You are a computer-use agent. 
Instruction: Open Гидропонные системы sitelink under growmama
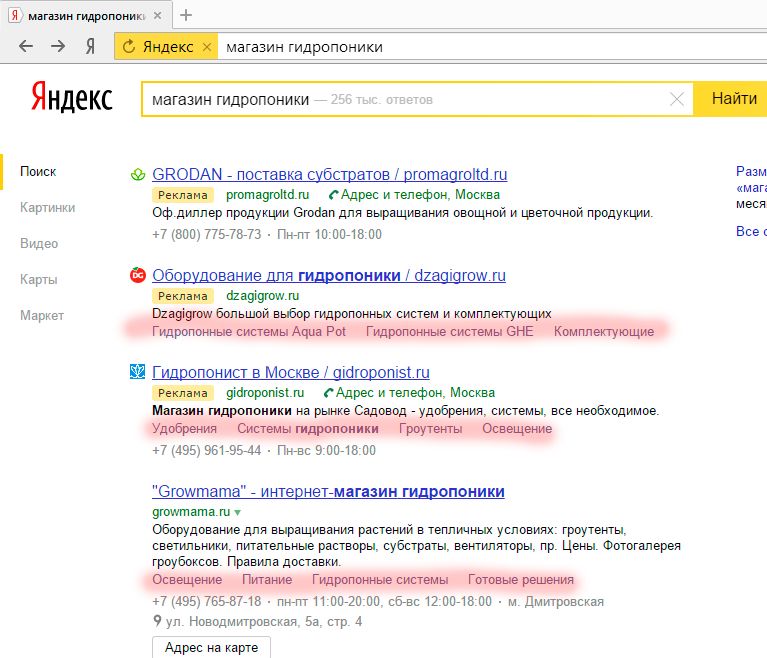380,580
